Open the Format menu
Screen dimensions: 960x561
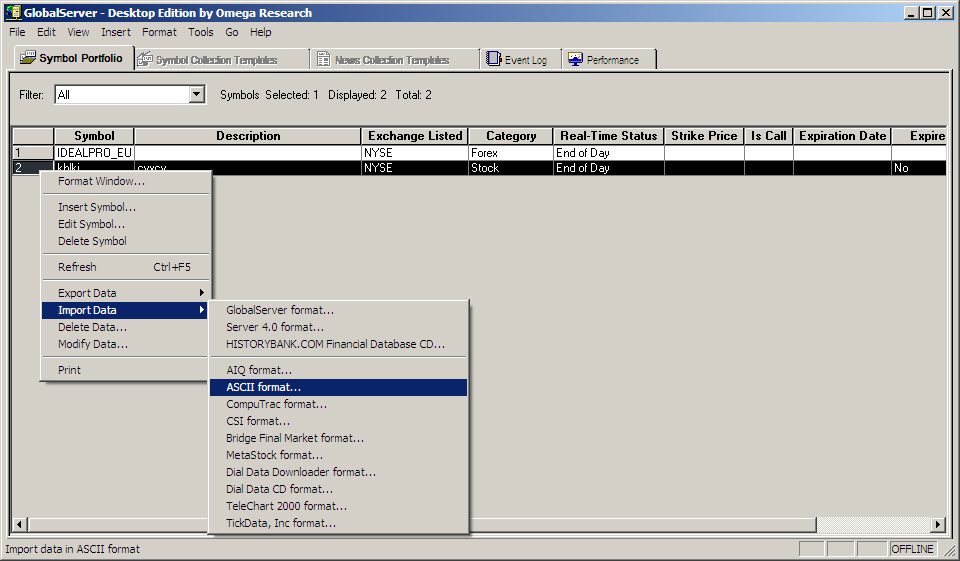click(x=159, y=32)
